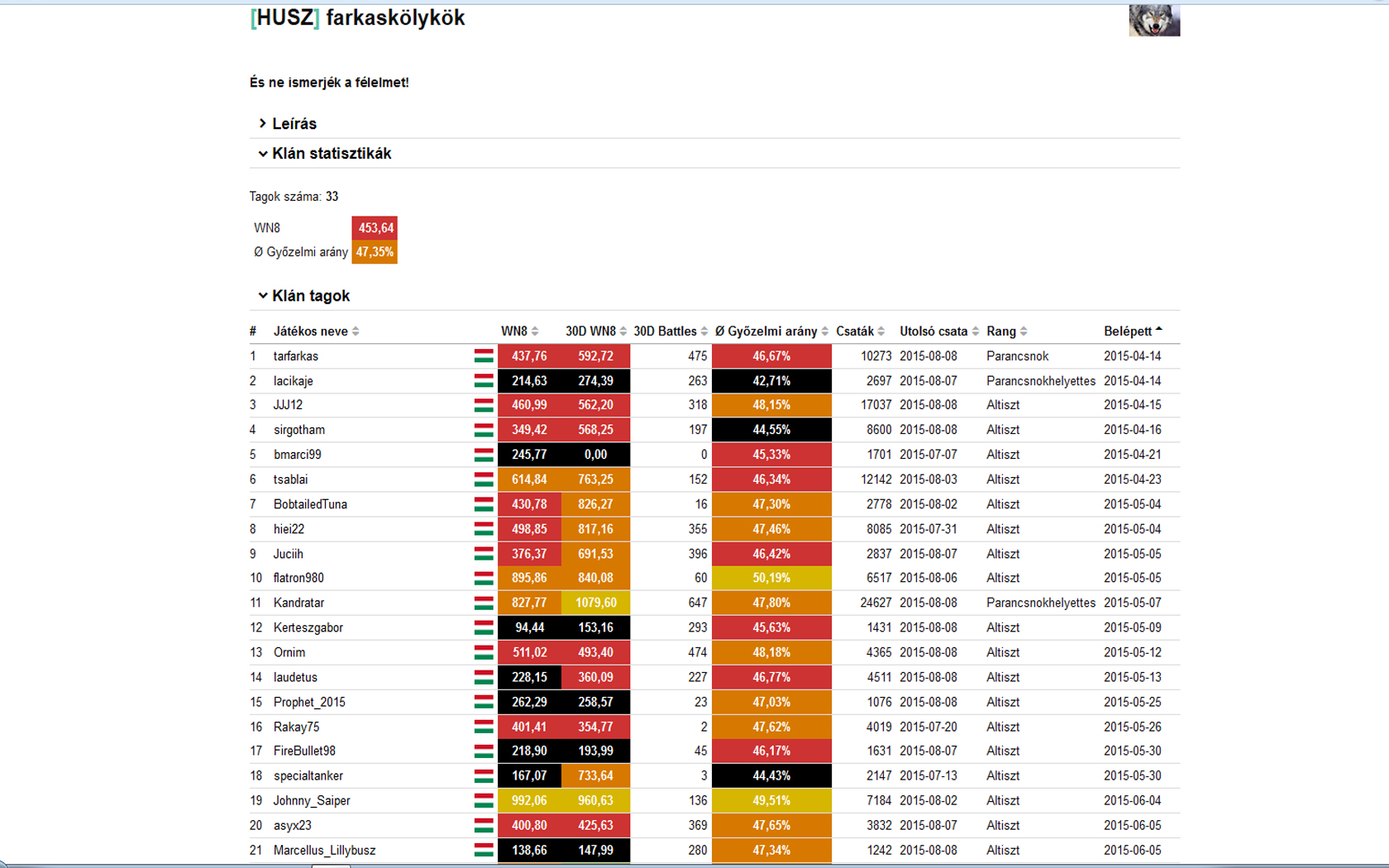Click Hungarian flag icon beside Marcellus_Lillybusz
Image resolution: width=1389 pixels, height=868 pixels.
(x=484, y=850)
